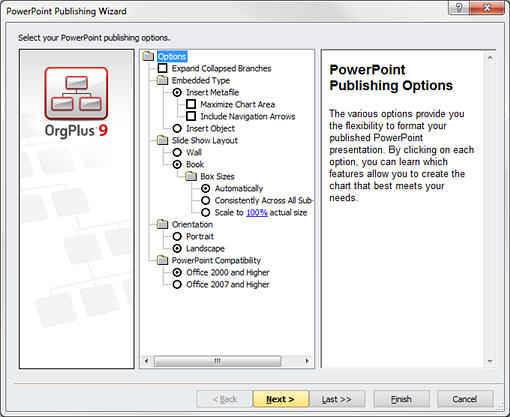This screenshot has height=417, width=510.
Task: Open the 100% scale link
Action: pyautogui.click(x=257, y=212)
